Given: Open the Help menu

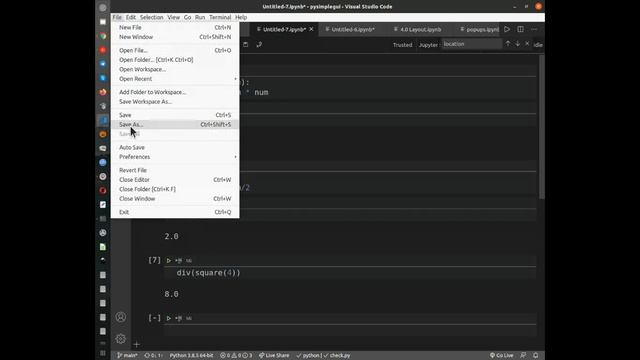Looking at the screenshot, I should click(x=241, y=17).
